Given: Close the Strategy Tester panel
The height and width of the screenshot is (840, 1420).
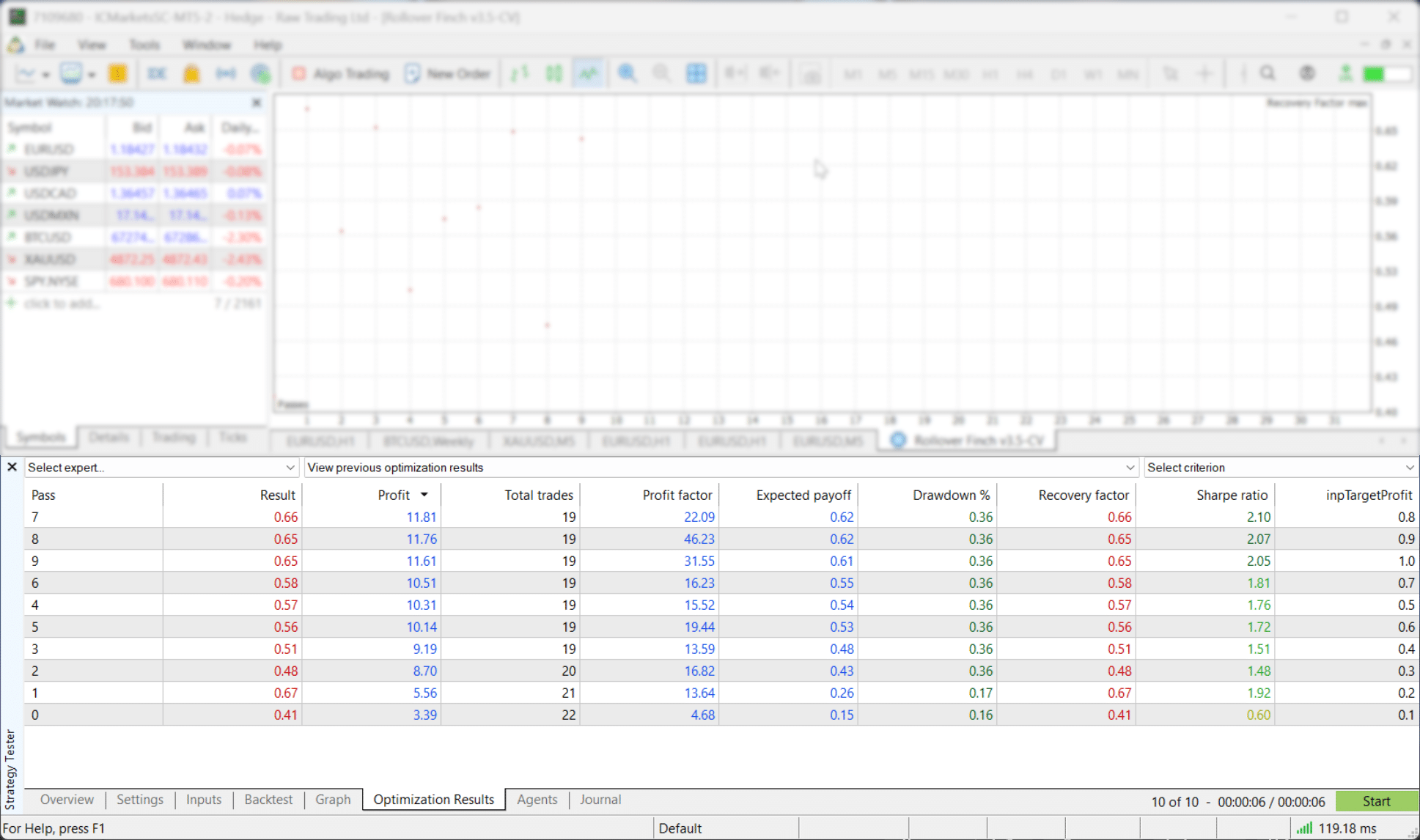Looking at the screenshot, I should coord(12,467).
